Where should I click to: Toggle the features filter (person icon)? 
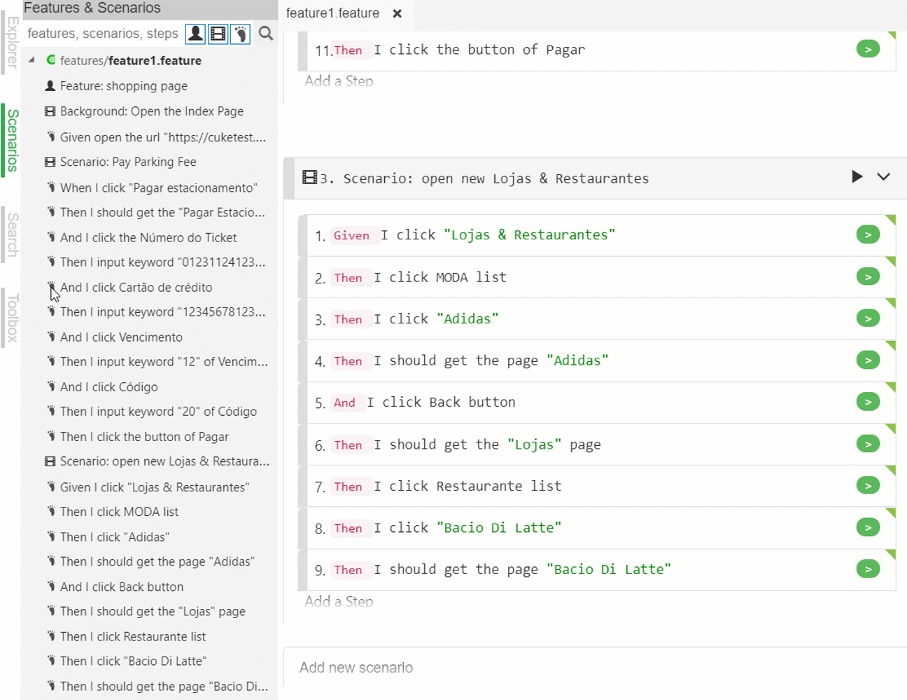click(195, 33)
